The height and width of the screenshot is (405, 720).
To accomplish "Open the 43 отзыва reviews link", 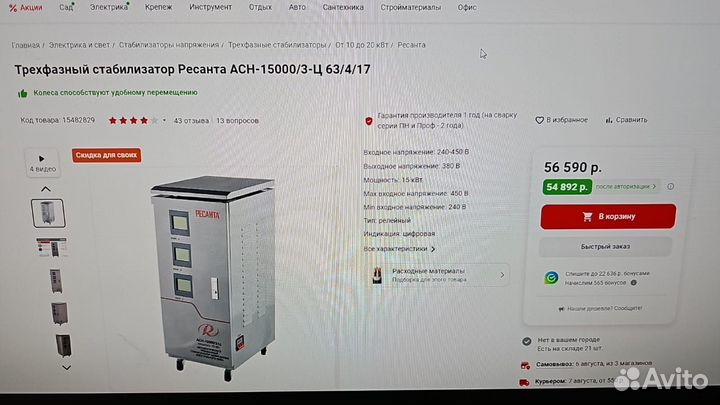I will 191,121.
